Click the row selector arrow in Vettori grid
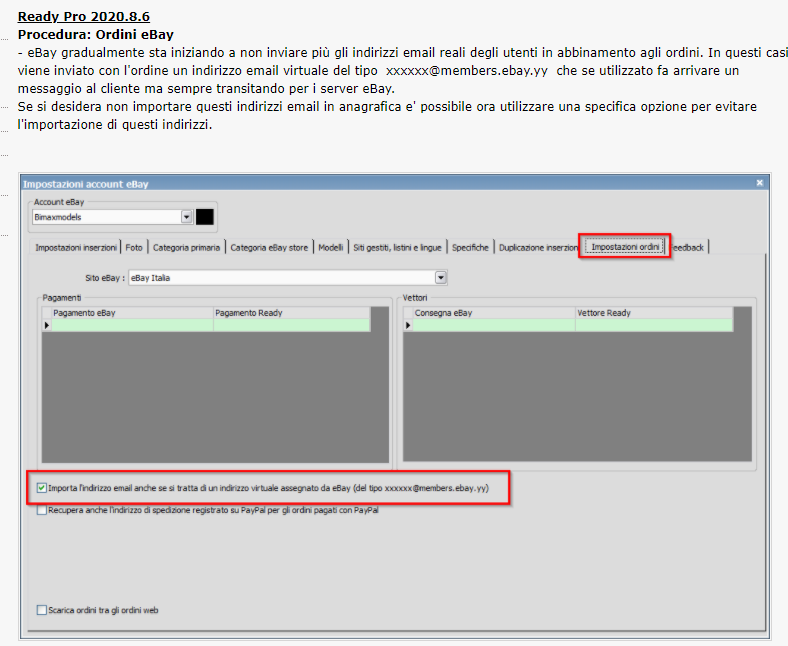This screenshot has height=646, width=788. point(408,325)
